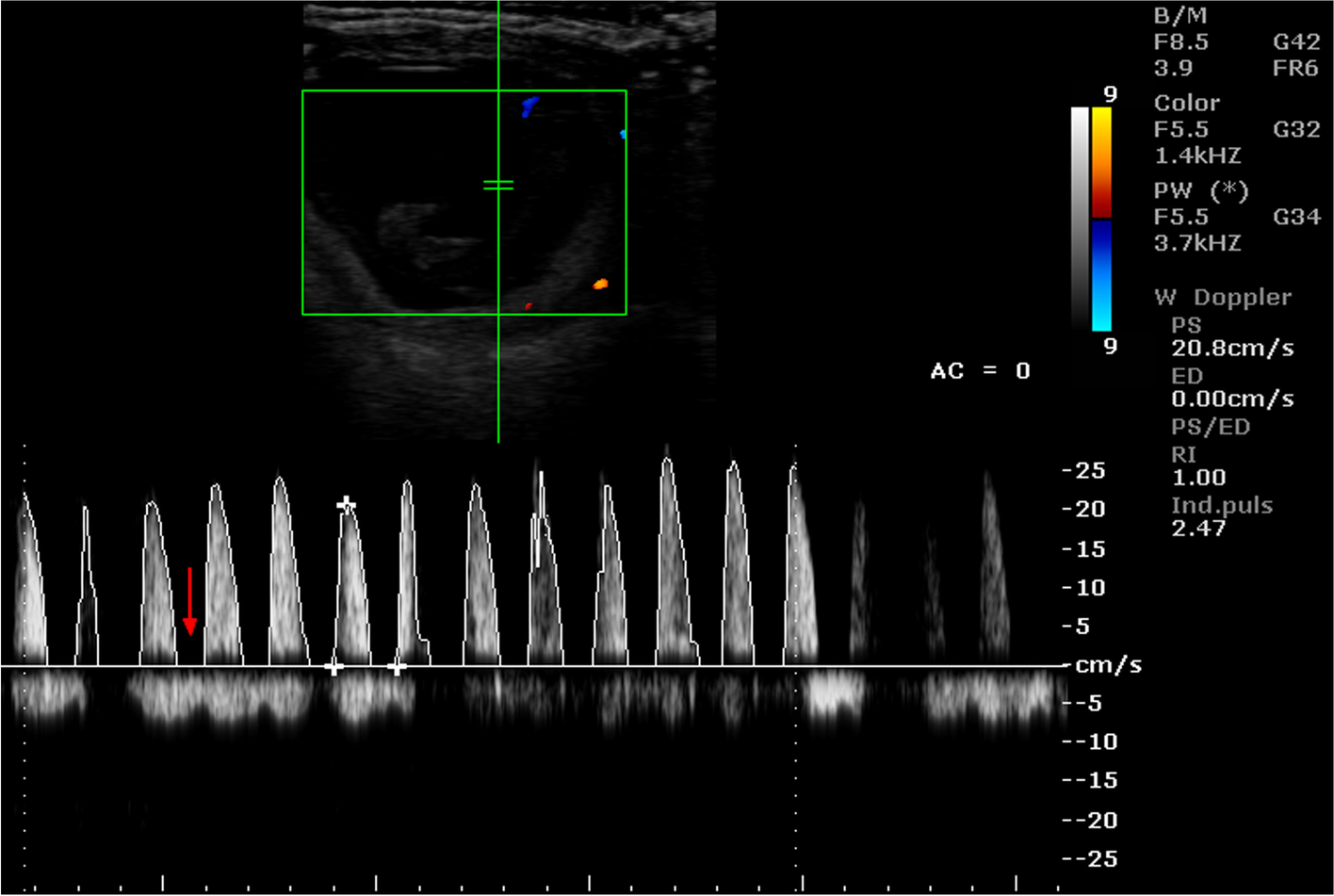The image size is (1334, 896).
Task: Click the 1.4kHZ color PRF value
Action: click(x=1197, y=155)
